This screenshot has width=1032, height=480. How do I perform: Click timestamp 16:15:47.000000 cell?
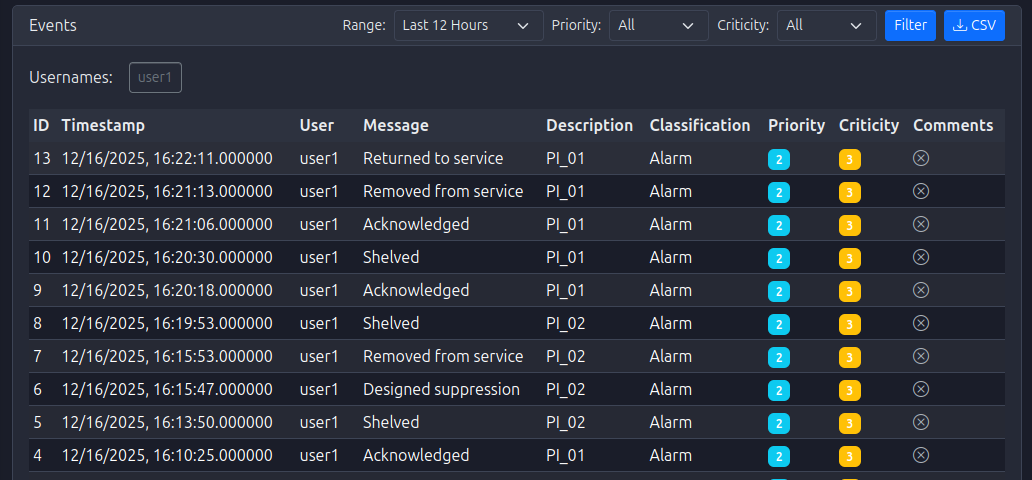point(167,389)
